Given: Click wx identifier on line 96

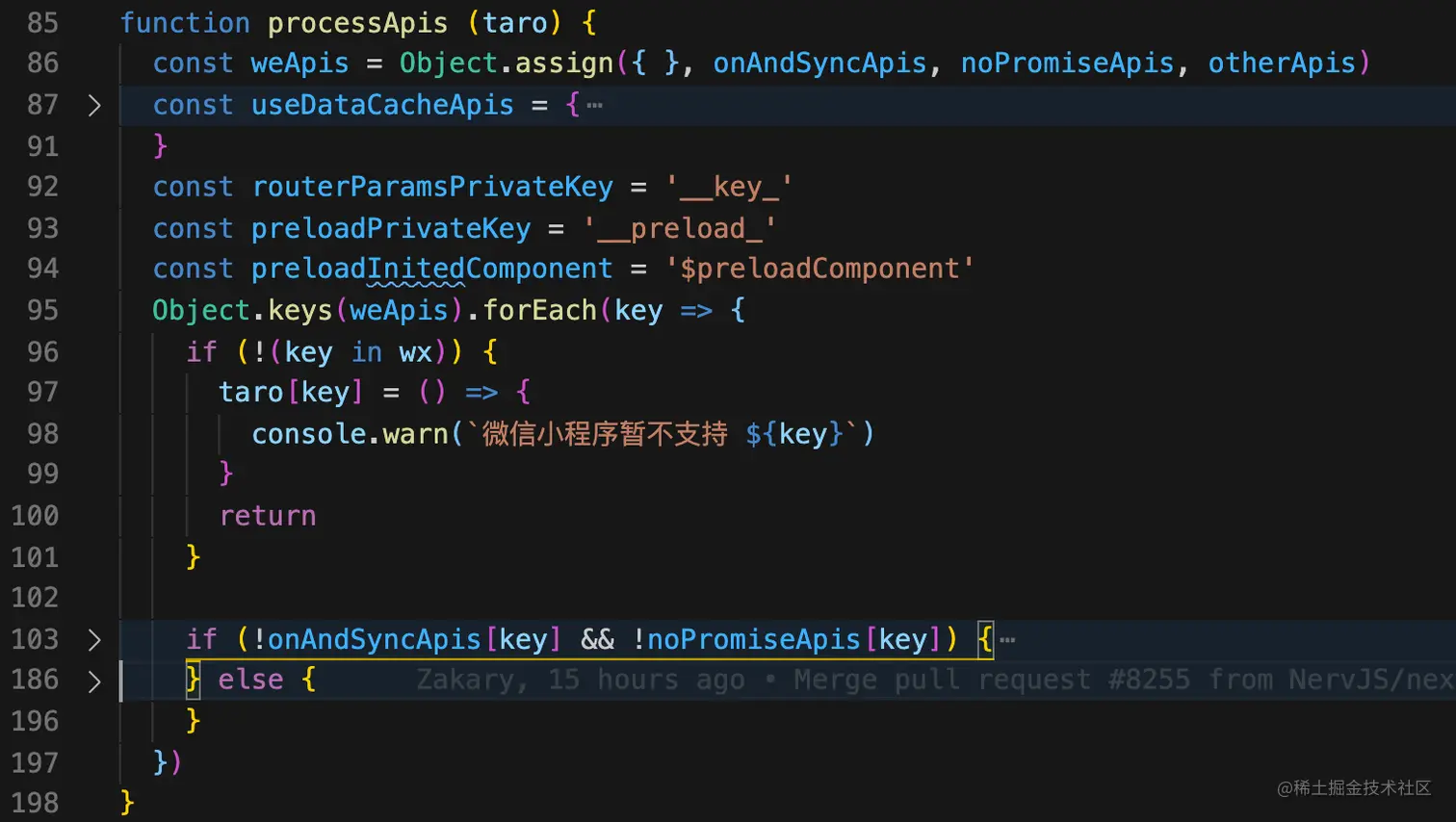Looking at the screenshot, I should (415, 352).
